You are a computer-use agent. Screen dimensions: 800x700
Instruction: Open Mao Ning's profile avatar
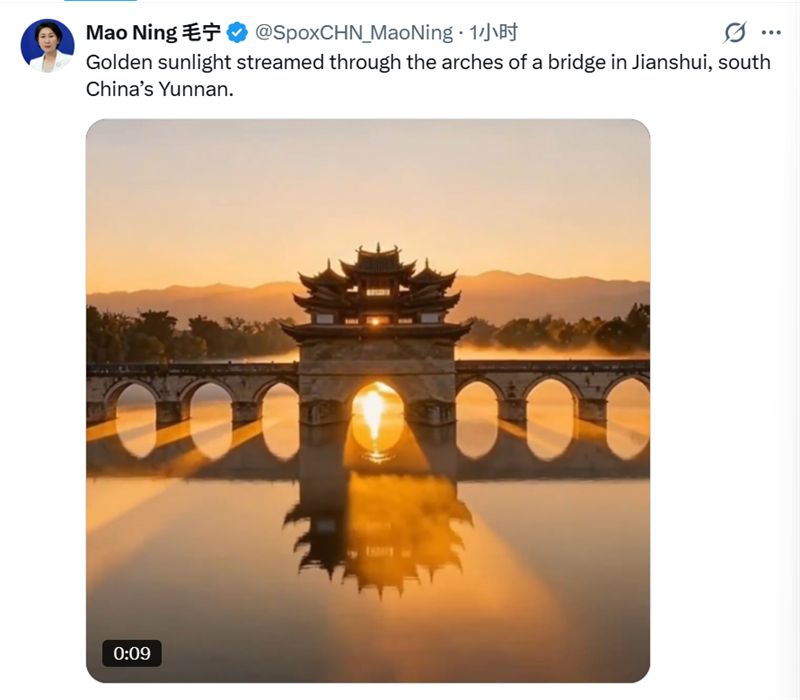pos(47,45)
